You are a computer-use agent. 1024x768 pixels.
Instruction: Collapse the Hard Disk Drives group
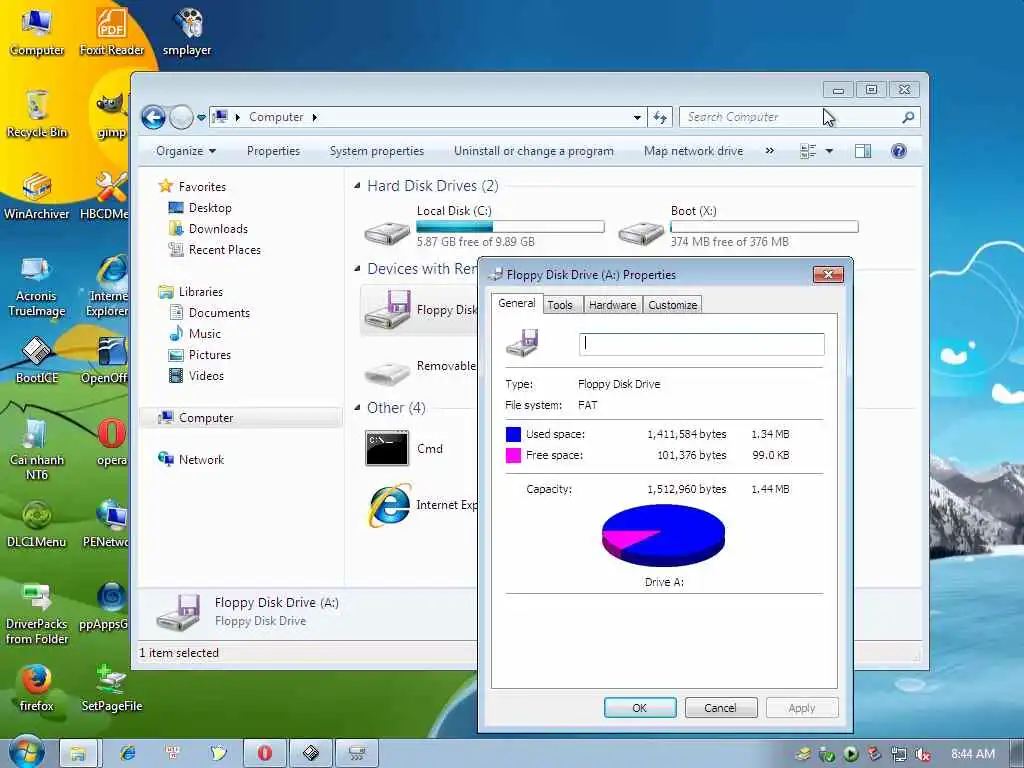[357, 186]
